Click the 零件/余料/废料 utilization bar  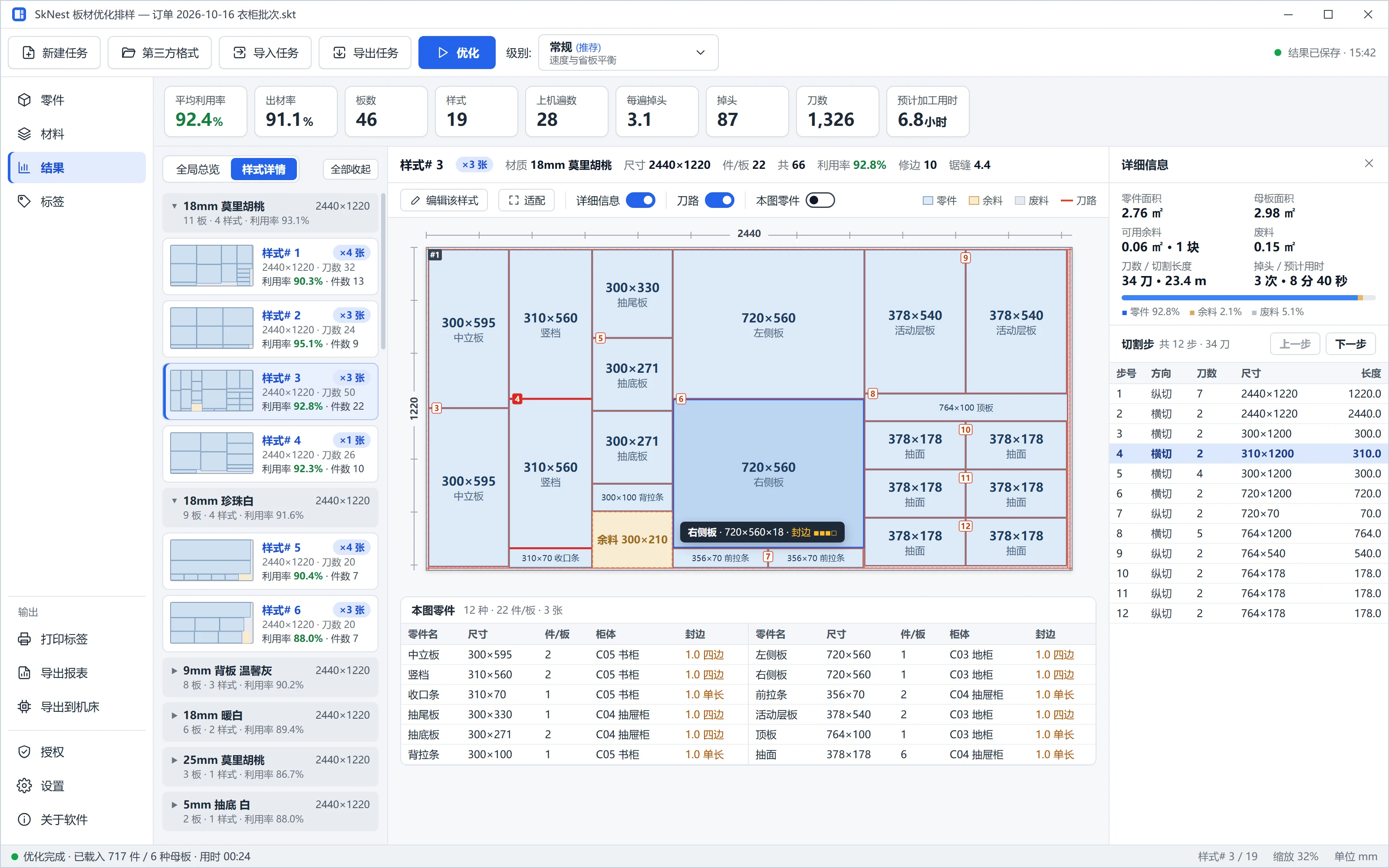[x=1248, y=298]
